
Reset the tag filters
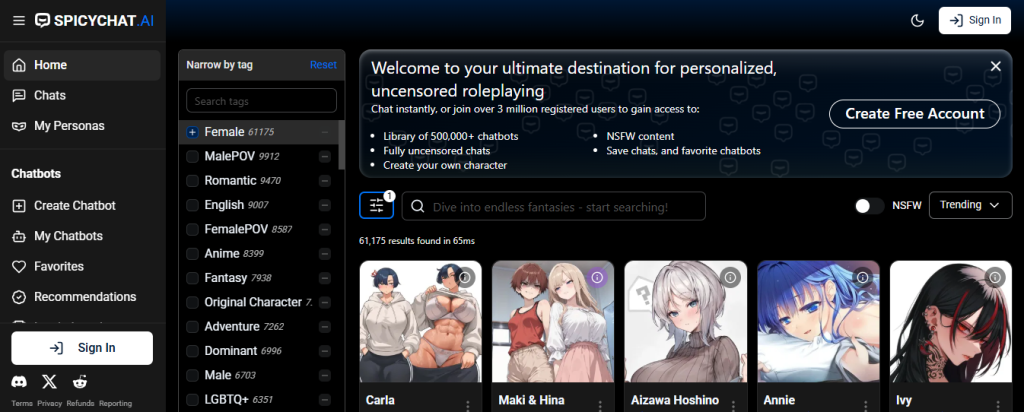tap(323, 65)
